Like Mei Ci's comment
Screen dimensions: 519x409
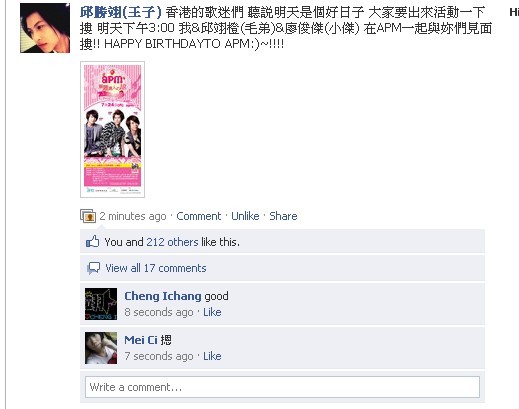(212, 356)
